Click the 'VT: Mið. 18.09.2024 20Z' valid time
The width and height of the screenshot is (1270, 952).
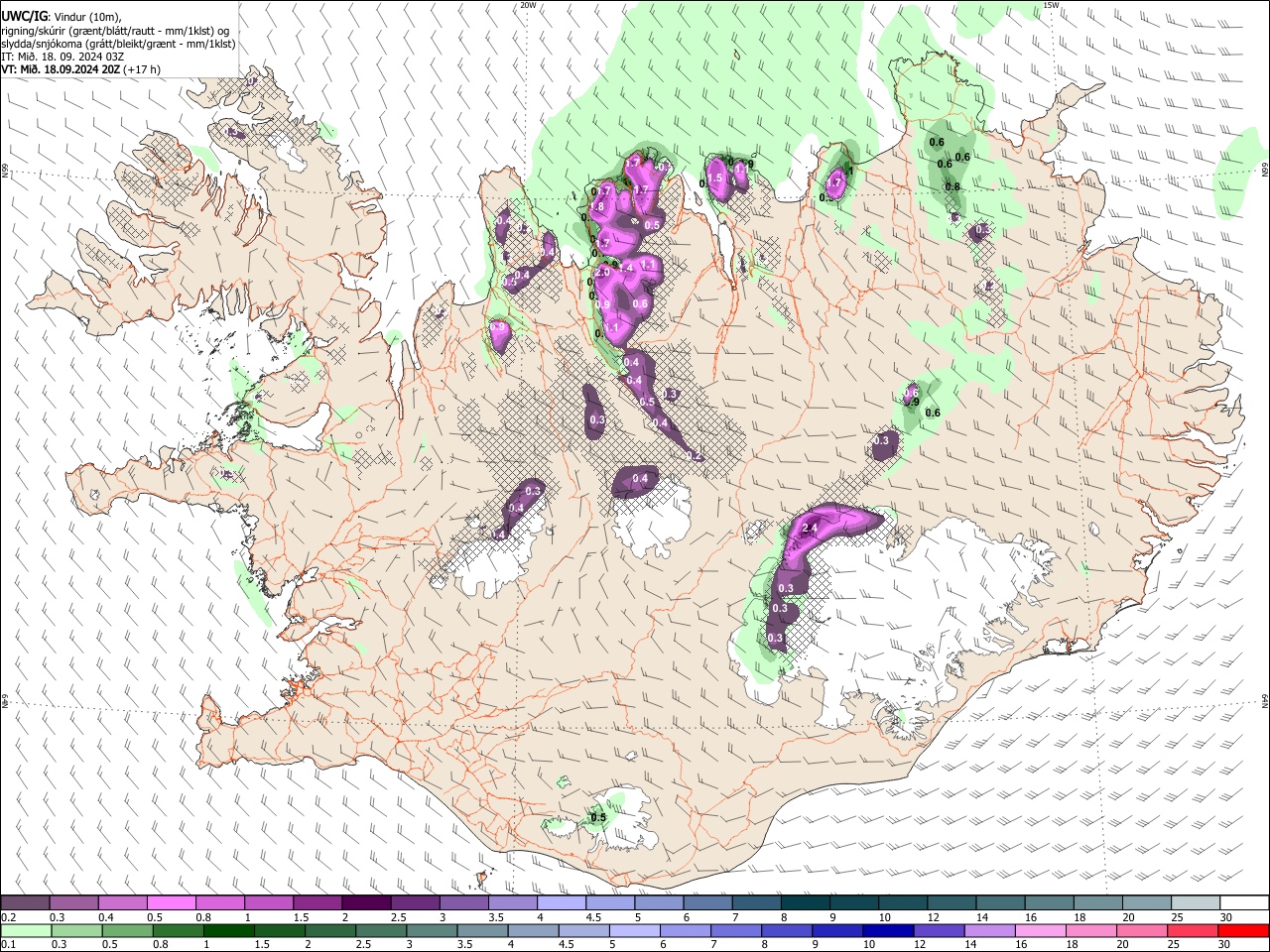click(x=62, y=69)
